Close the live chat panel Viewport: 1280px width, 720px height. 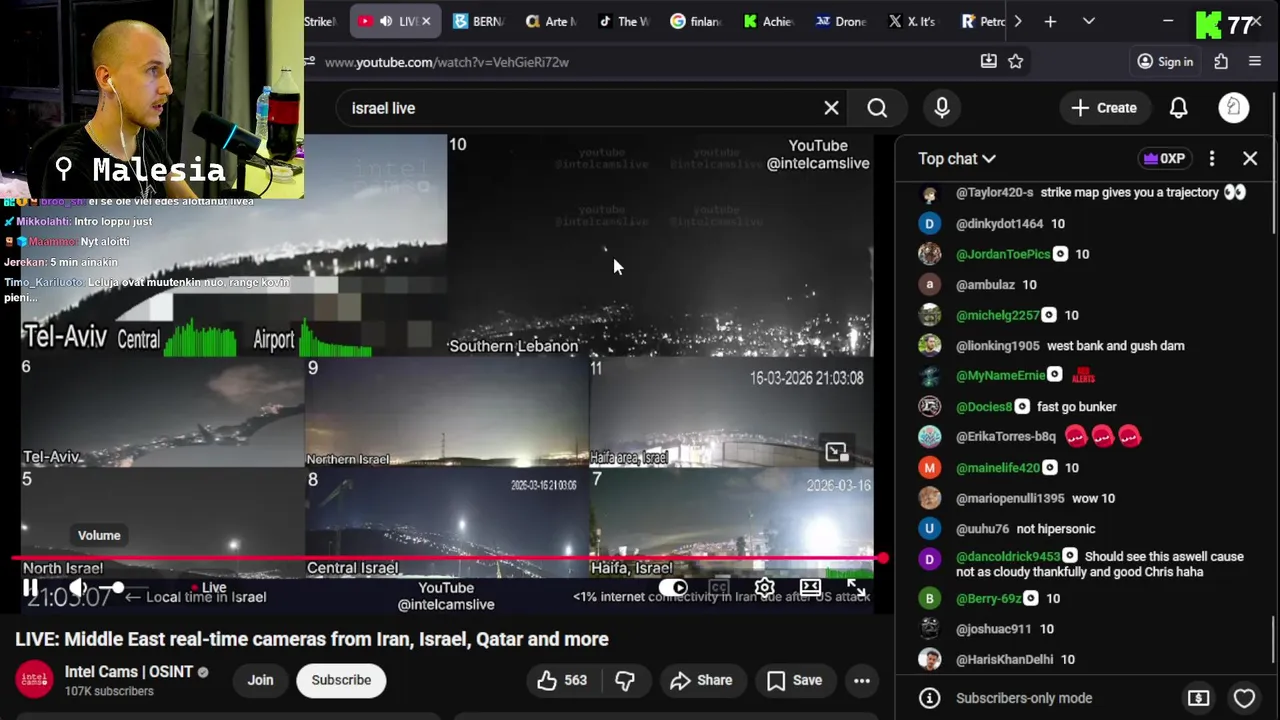pos(1250,159)
